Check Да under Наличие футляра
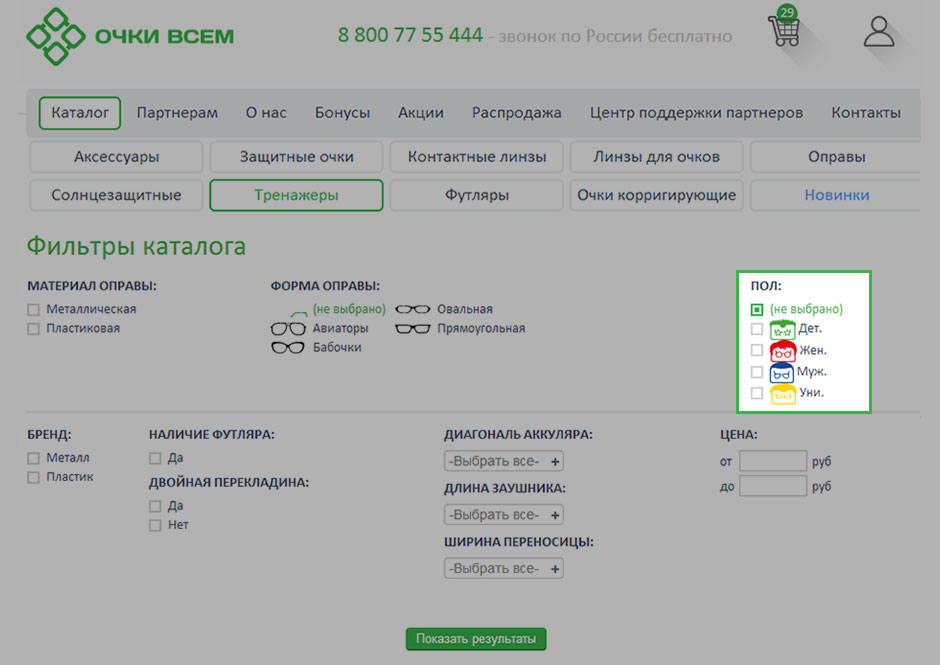940x665 pixels. point(155,458)
